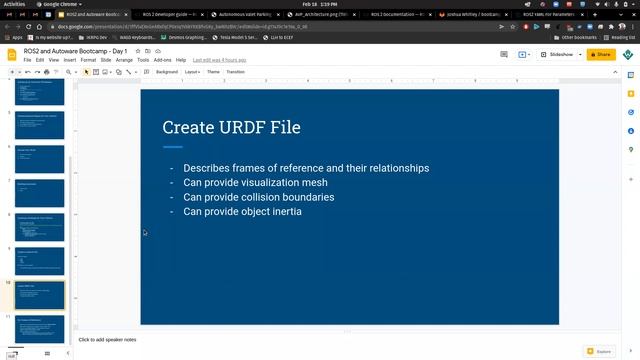Open Google Calendar in the side panel
Screen dimensions: 640x360
pyautogui.click(x=631, y=75)
